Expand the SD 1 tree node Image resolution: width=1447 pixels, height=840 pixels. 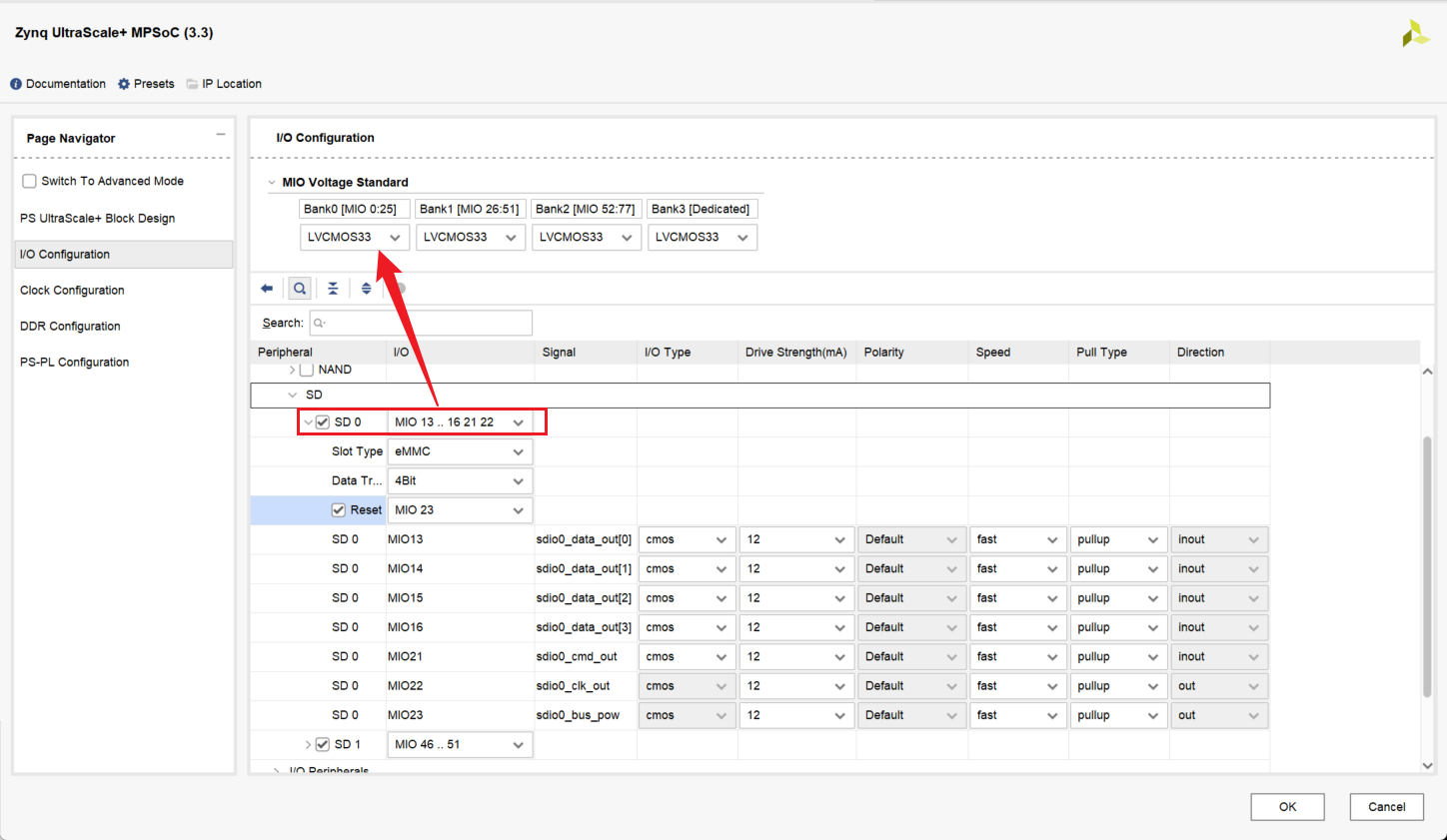coord(308,744)
